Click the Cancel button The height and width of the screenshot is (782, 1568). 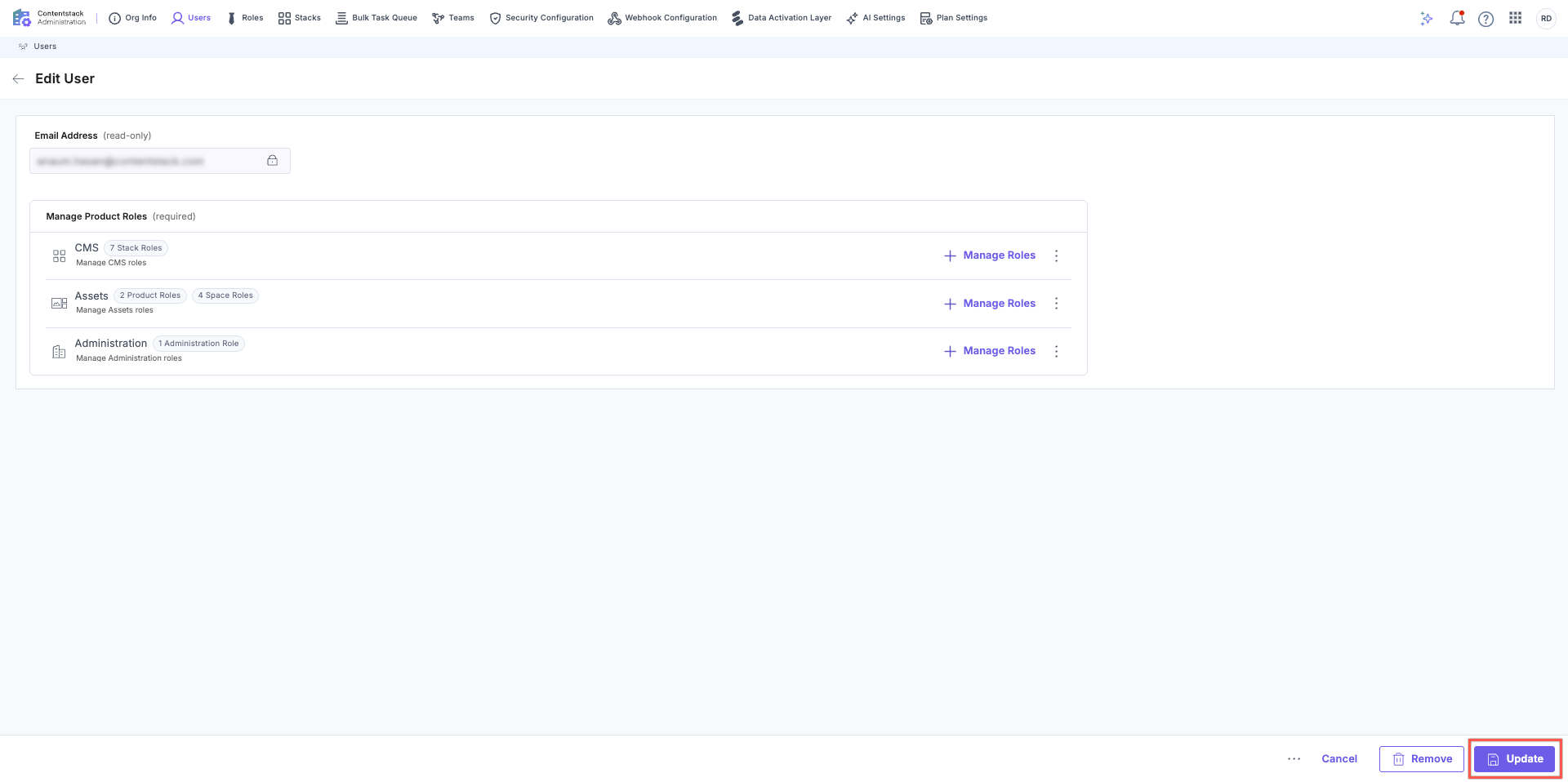pyautogui.click(x=1339, y=759)
